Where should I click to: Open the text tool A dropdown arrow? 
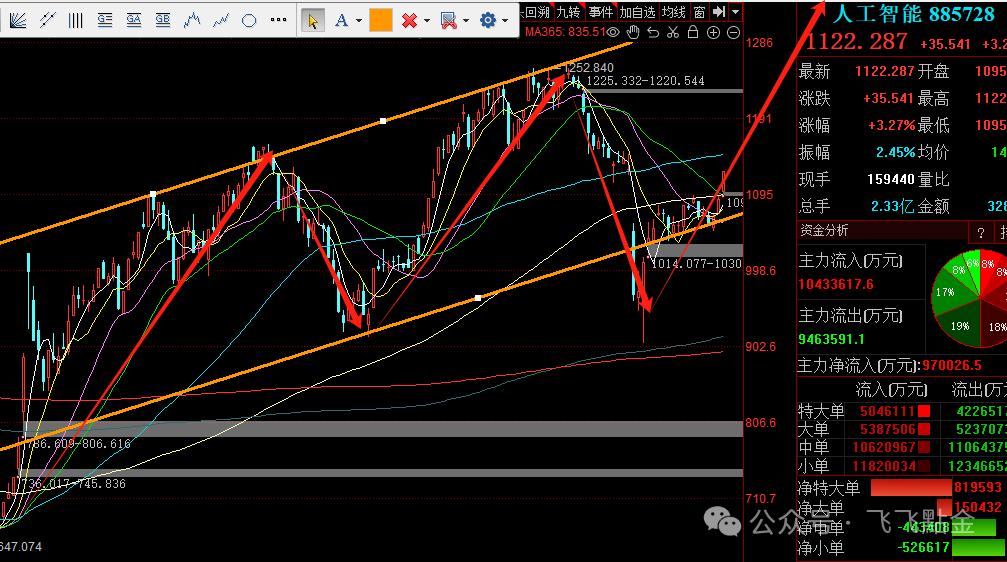tap(358, 20)
